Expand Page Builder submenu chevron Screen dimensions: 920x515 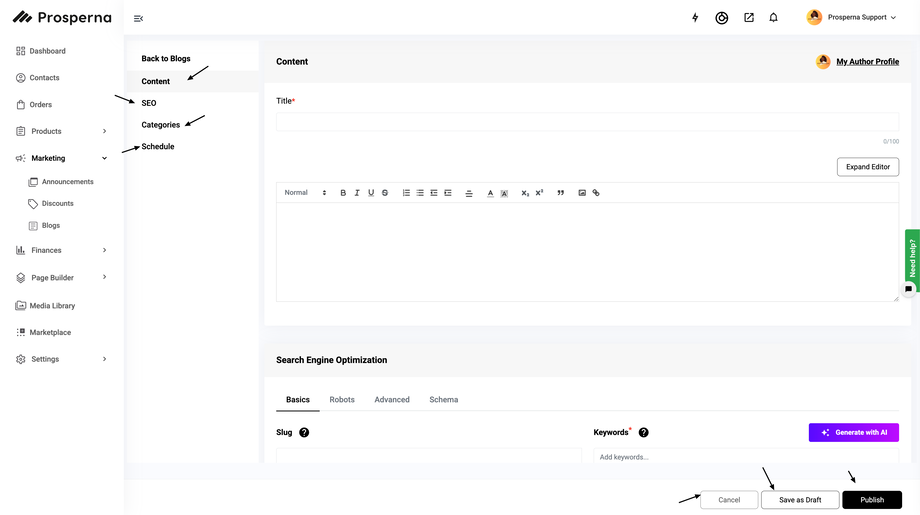coord(104,277)
